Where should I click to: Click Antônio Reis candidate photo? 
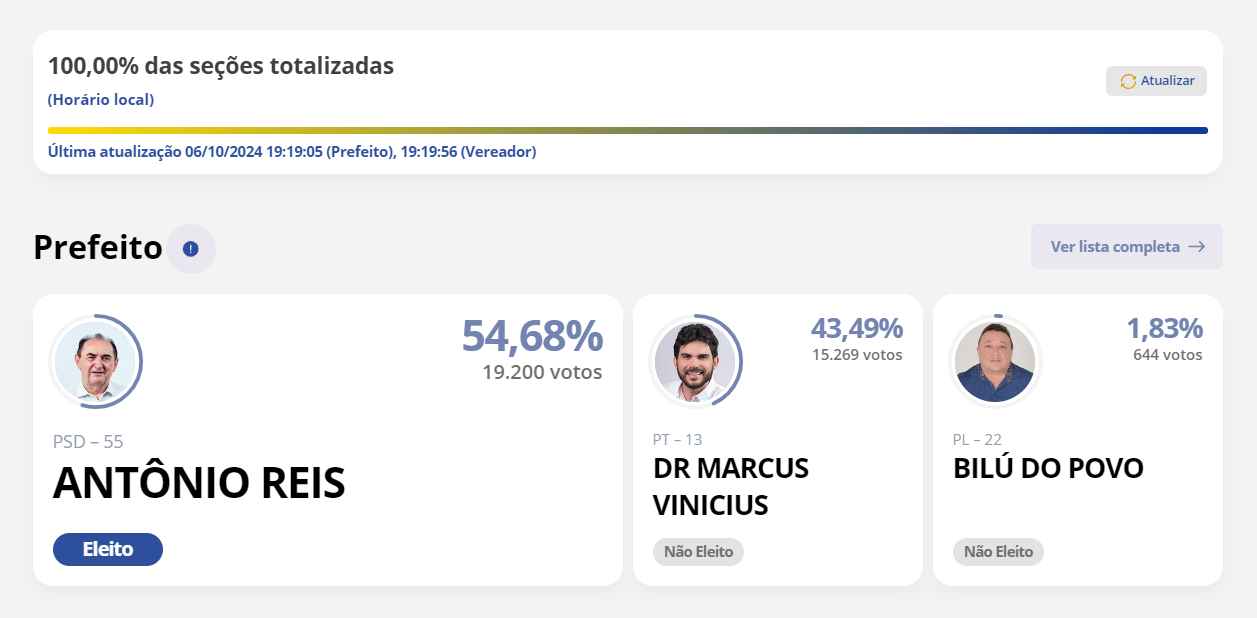pos(95,361)
